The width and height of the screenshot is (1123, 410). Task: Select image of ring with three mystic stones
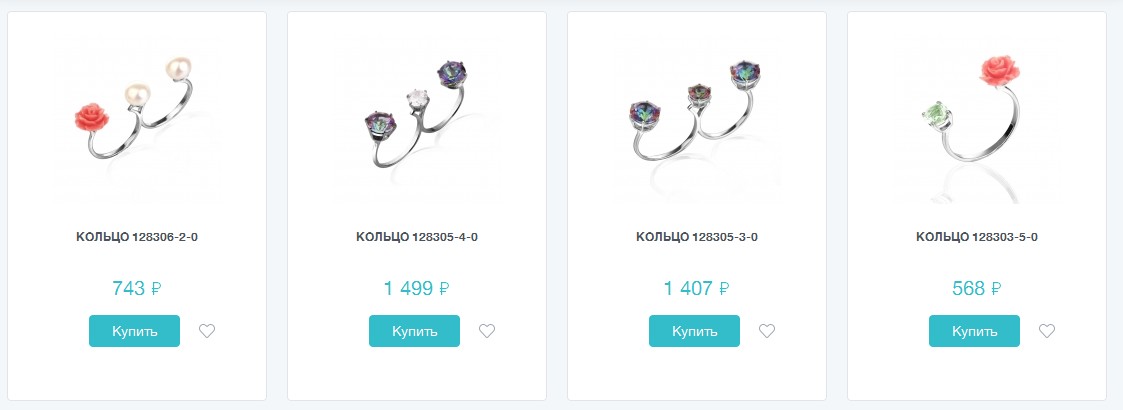[x=697, y=115]
